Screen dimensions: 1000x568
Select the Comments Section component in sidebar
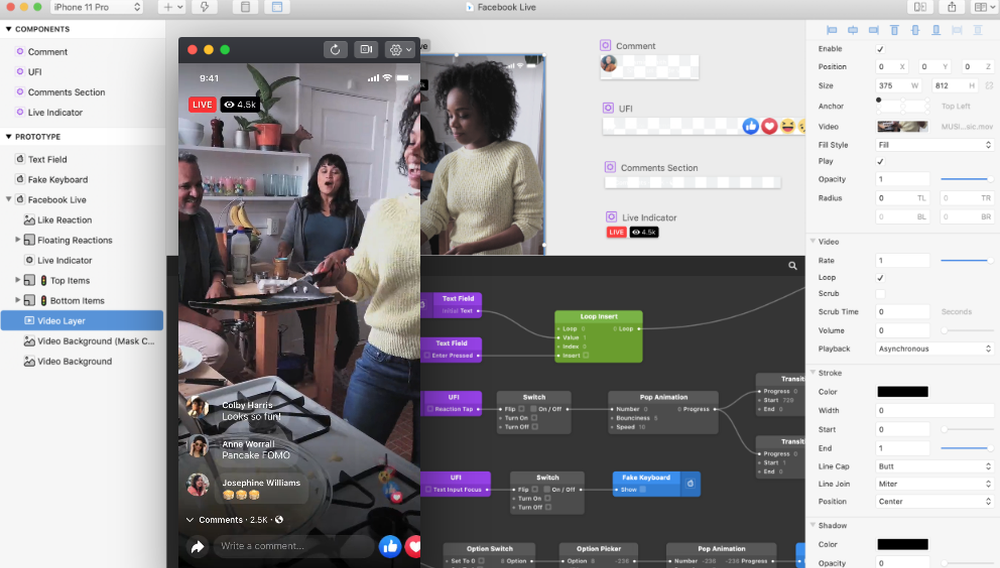[66, 92]
